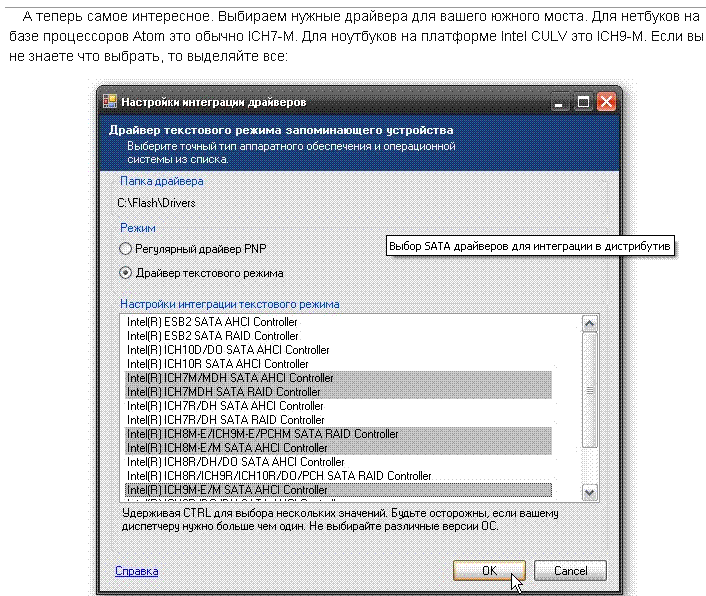Click the driver list scrollbar thumb
Screen dimensions: 706x596
point(589,390)
